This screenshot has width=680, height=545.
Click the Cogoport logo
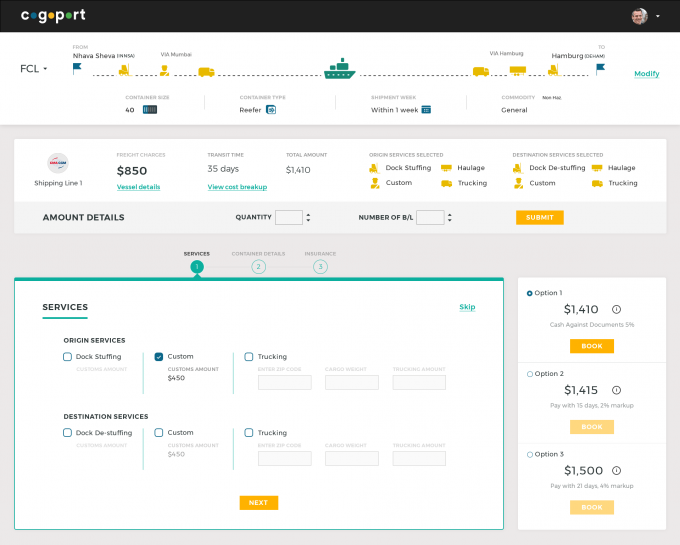pyautogui.click(x=53, y=16)
